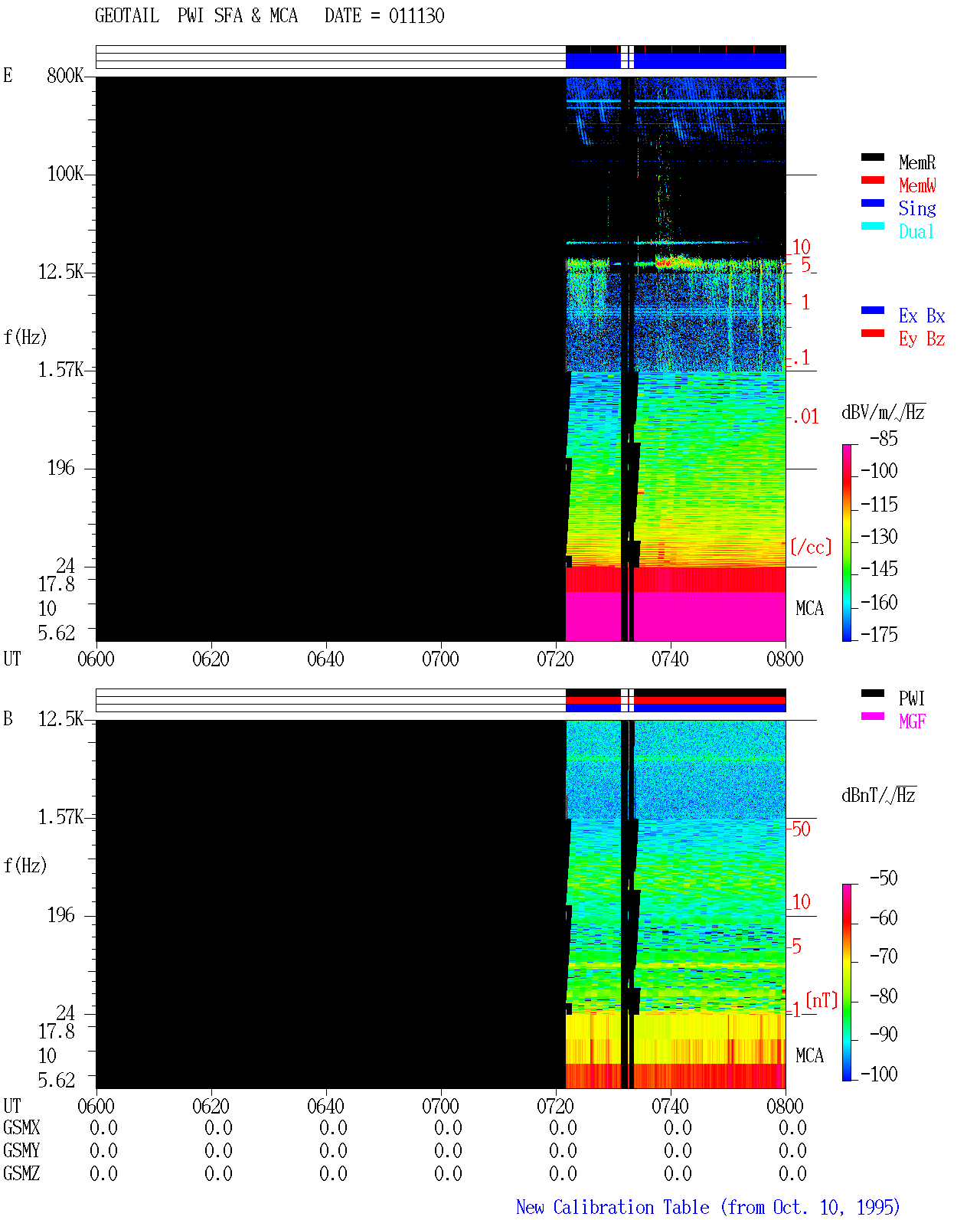The height and width of the screenshot is (1220, 980).
Task: Click the blue mode status bar above E panel
Action: point(675,61)
